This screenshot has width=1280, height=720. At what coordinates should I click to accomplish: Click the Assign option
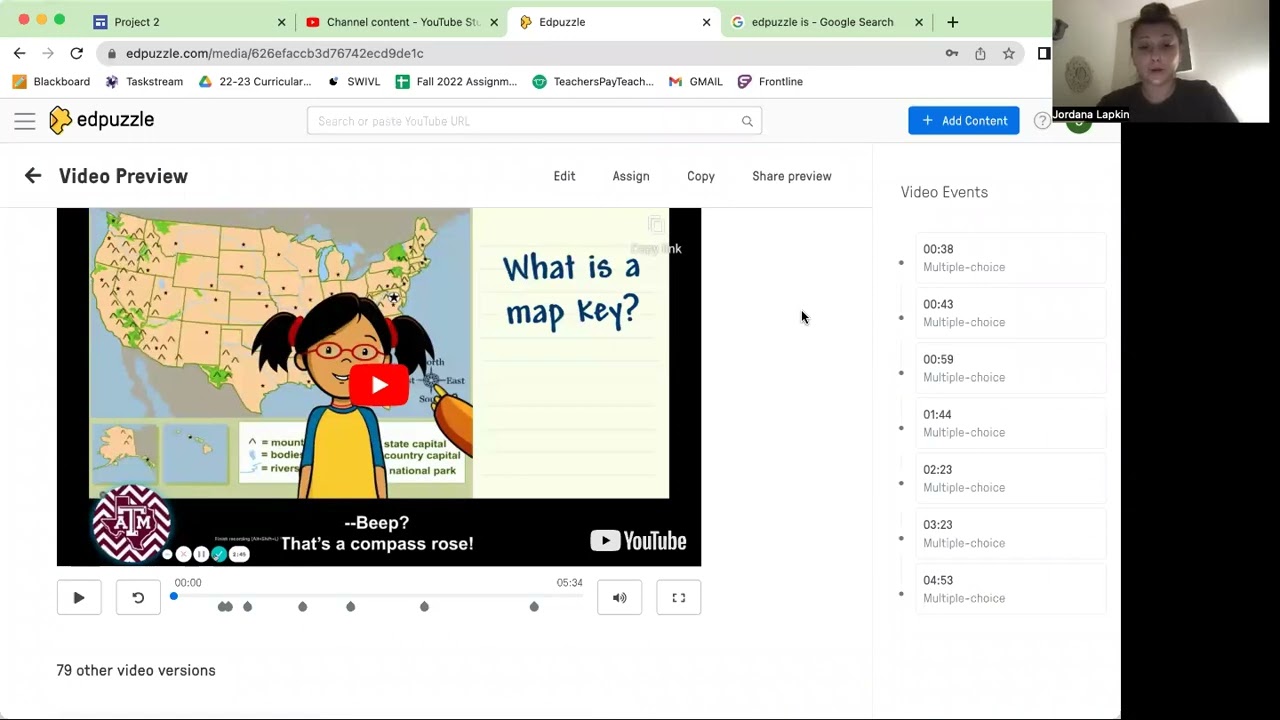pos(631,176)
